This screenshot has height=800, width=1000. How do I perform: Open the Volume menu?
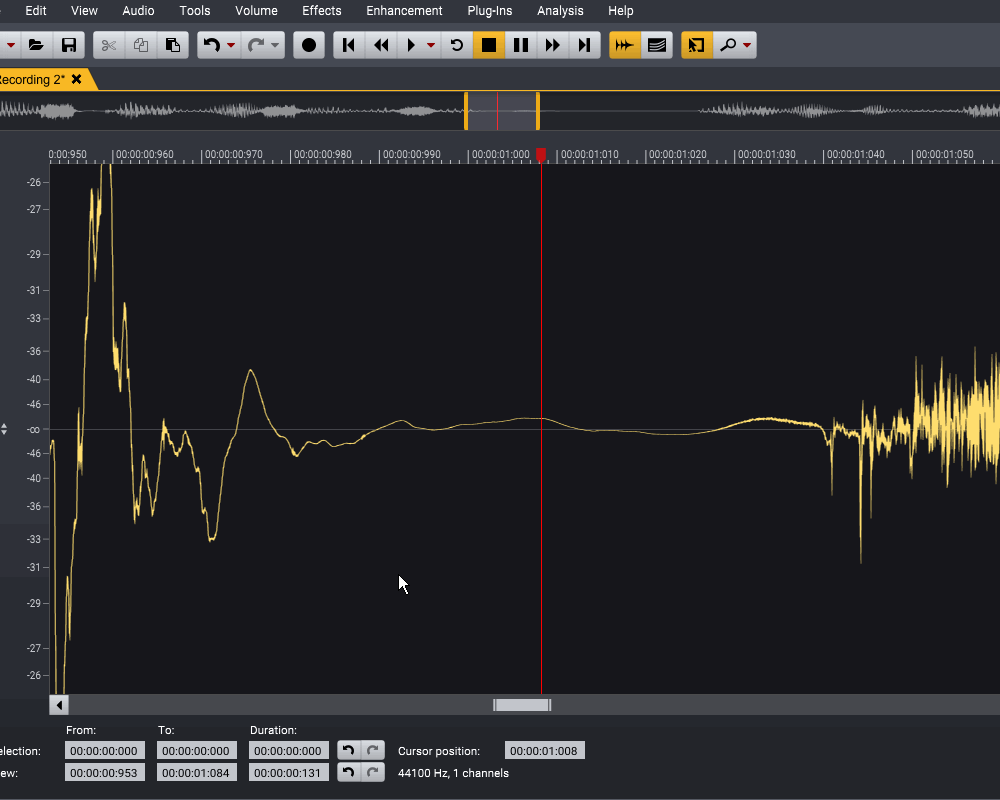(256, 11)
